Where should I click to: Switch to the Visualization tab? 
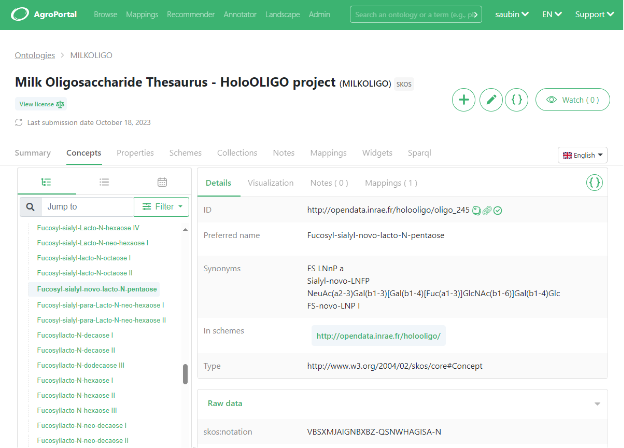click(x=270, y=183)
